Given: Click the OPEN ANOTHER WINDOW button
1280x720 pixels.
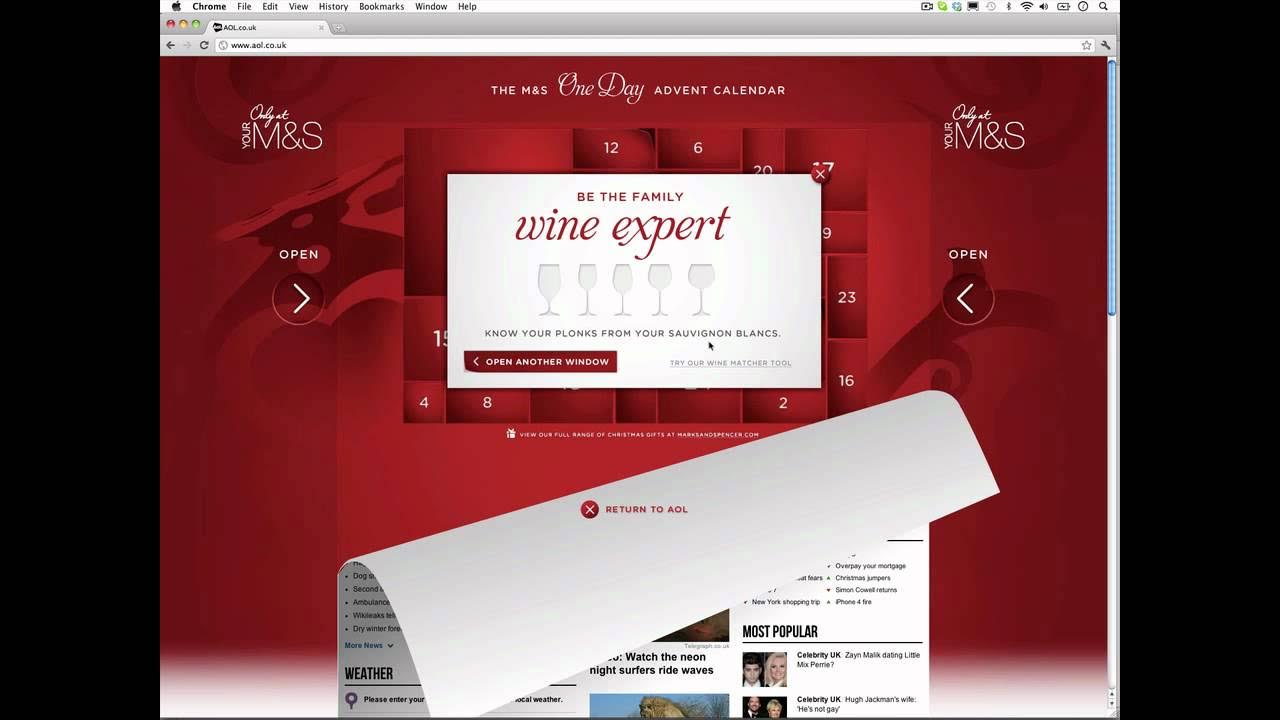Looking at the screenshot, I should (x=540, y=361).
